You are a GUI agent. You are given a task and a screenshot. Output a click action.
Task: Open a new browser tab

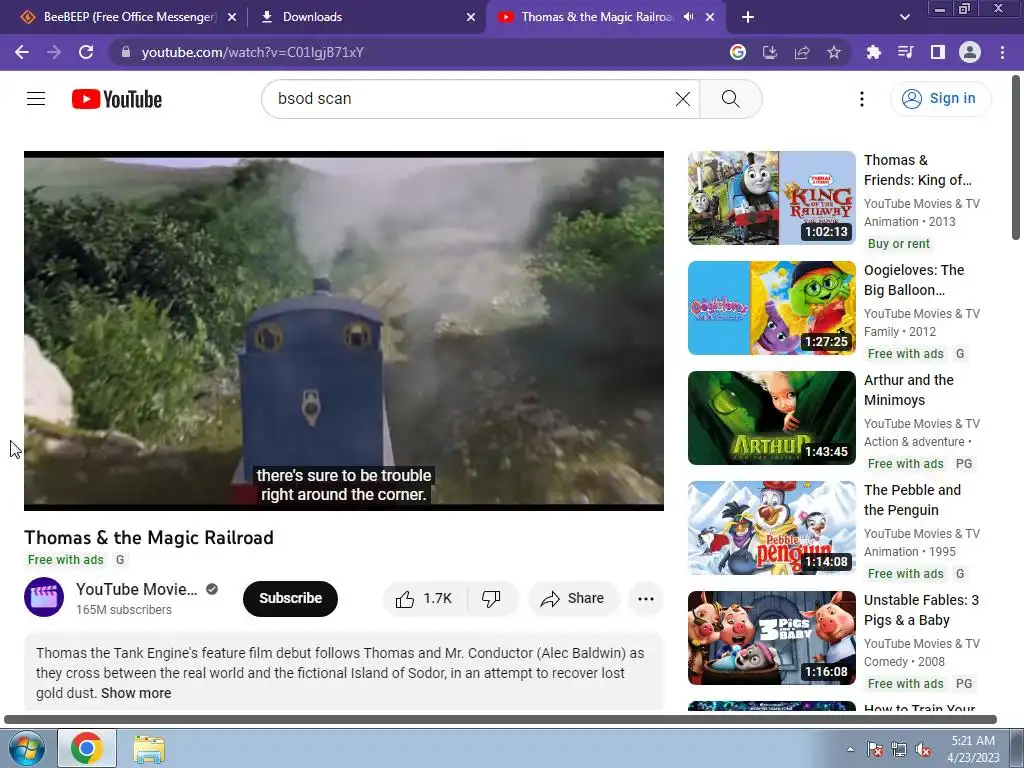(x=748, y=17)
